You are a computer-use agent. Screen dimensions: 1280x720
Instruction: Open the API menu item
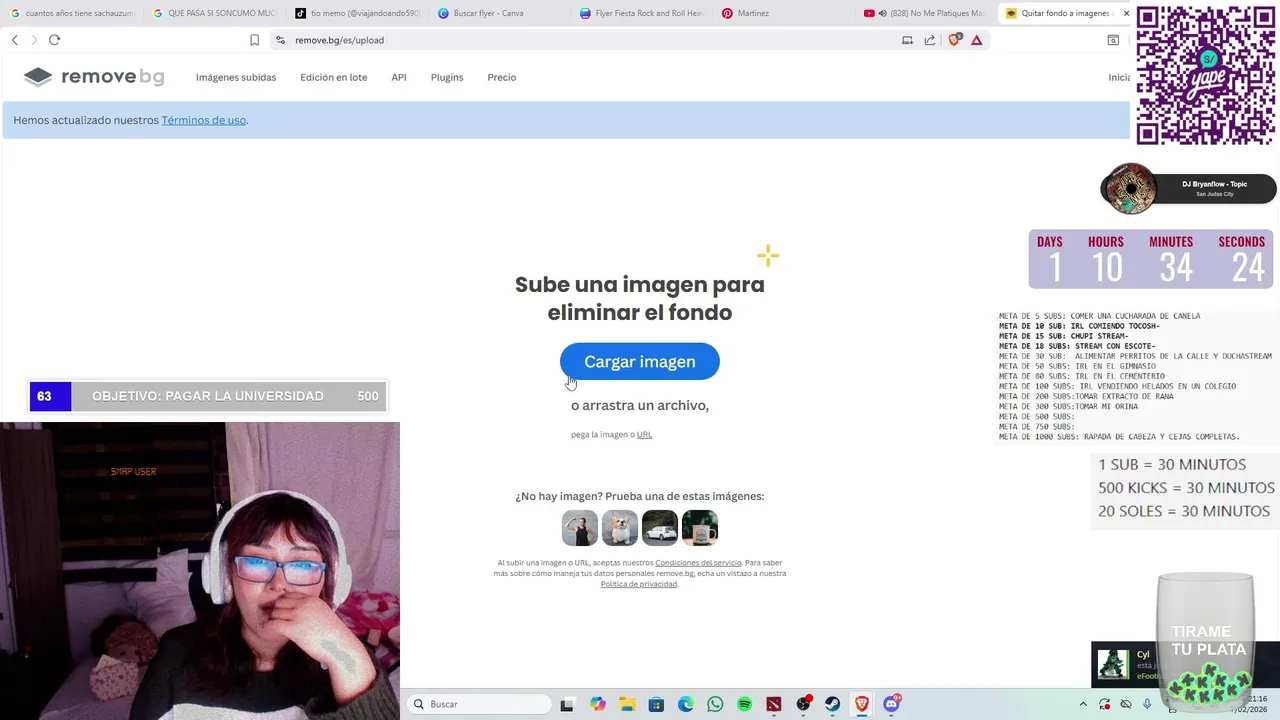399,77
